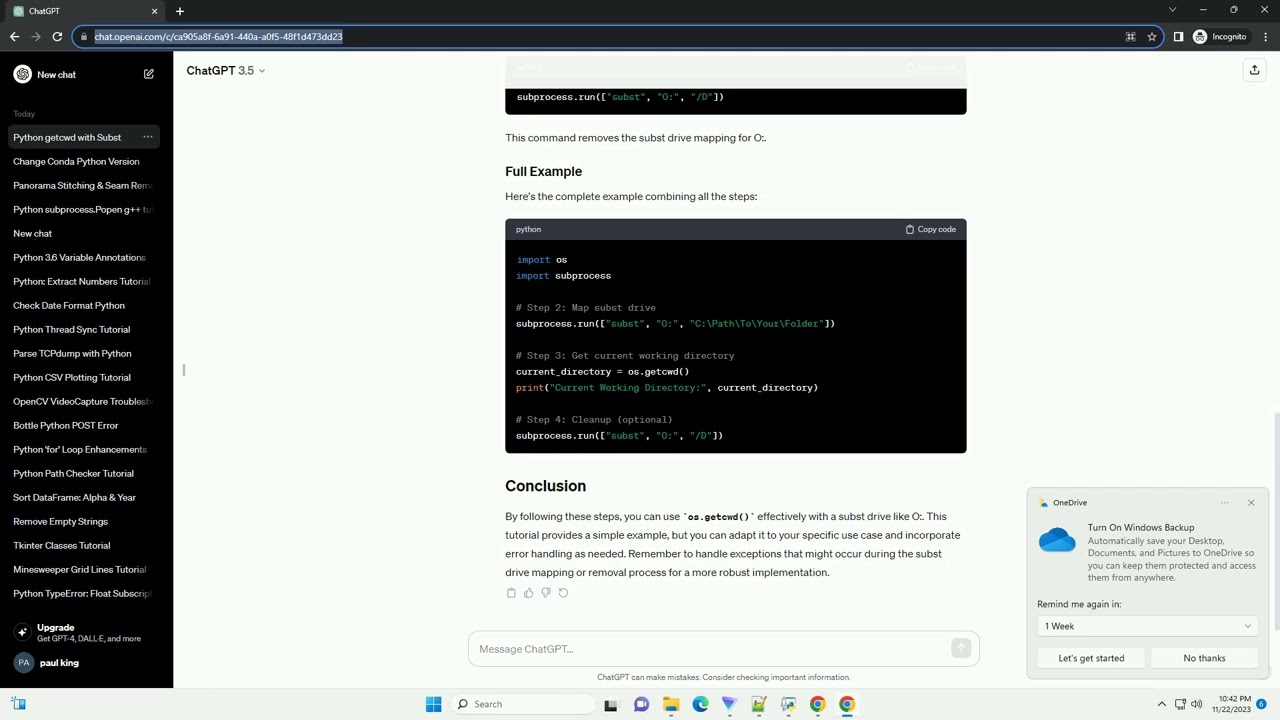The image size is (1280, 720).
Task: Click Copy code on the full example block
Action: 931,229
